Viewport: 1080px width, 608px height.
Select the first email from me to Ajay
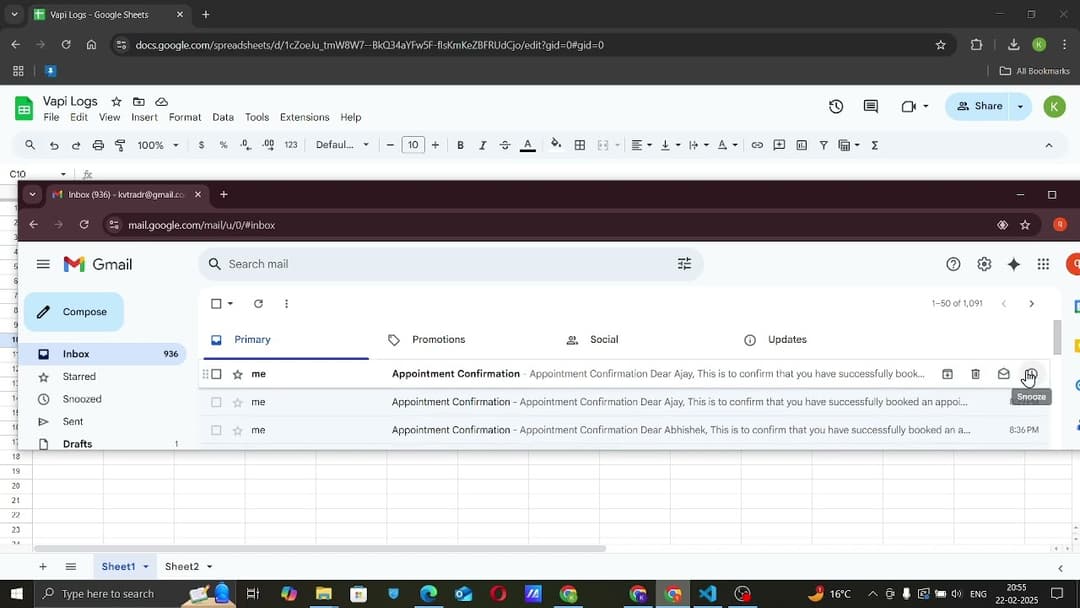point(216,374)
